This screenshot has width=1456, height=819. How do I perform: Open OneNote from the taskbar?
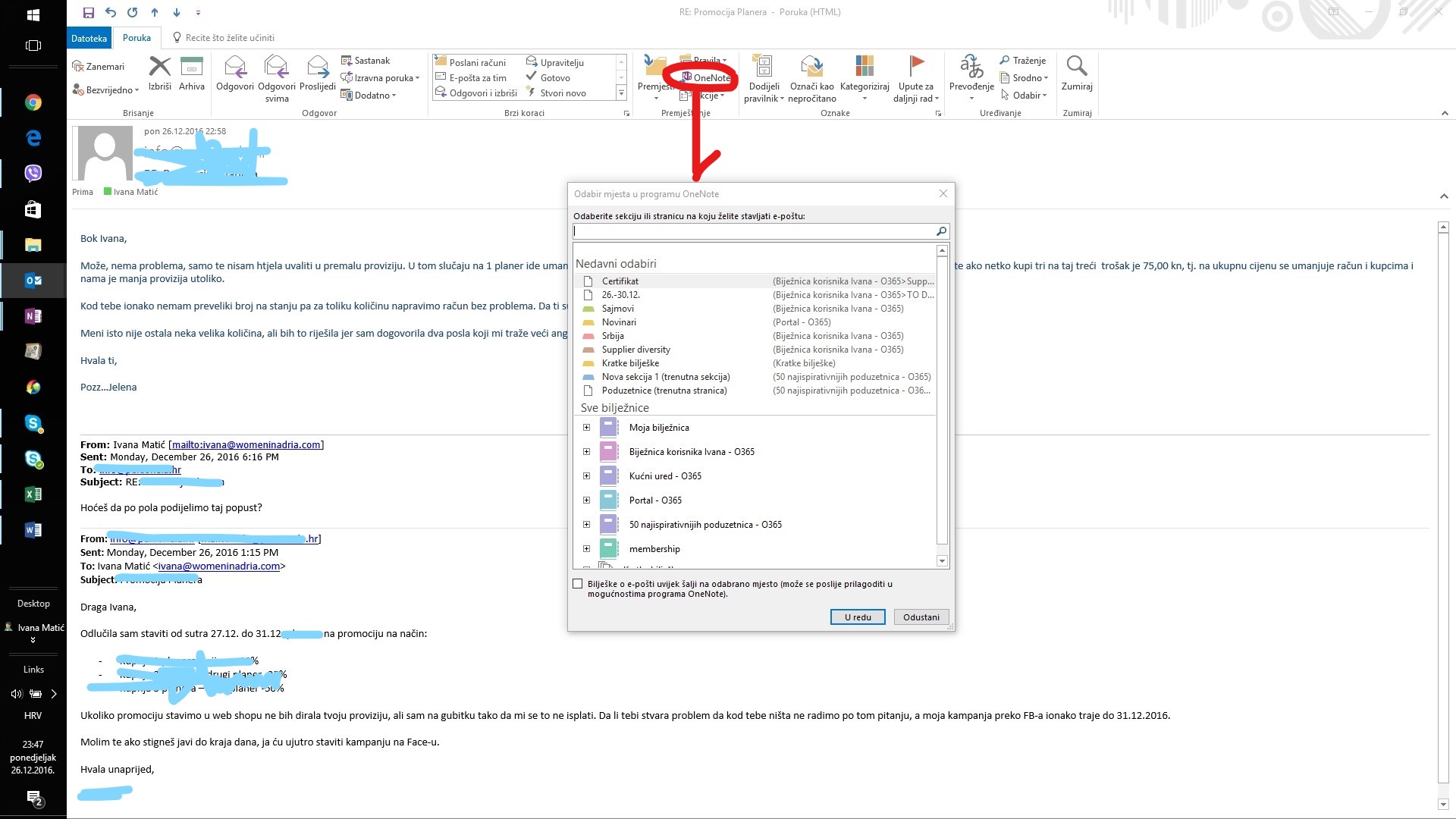(x=33, y=316)
